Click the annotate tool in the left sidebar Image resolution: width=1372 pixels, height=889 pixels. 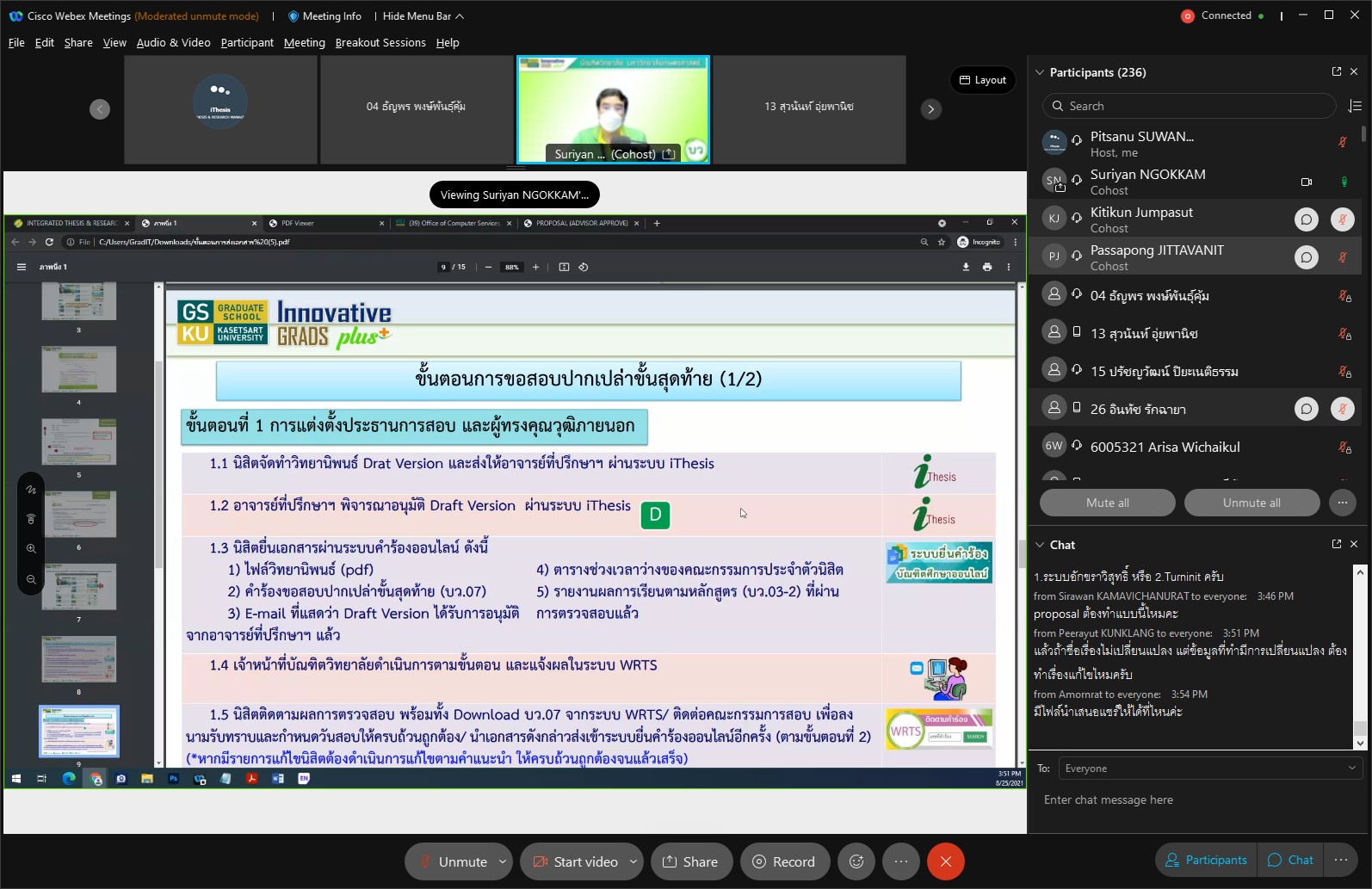click(31, 490)
